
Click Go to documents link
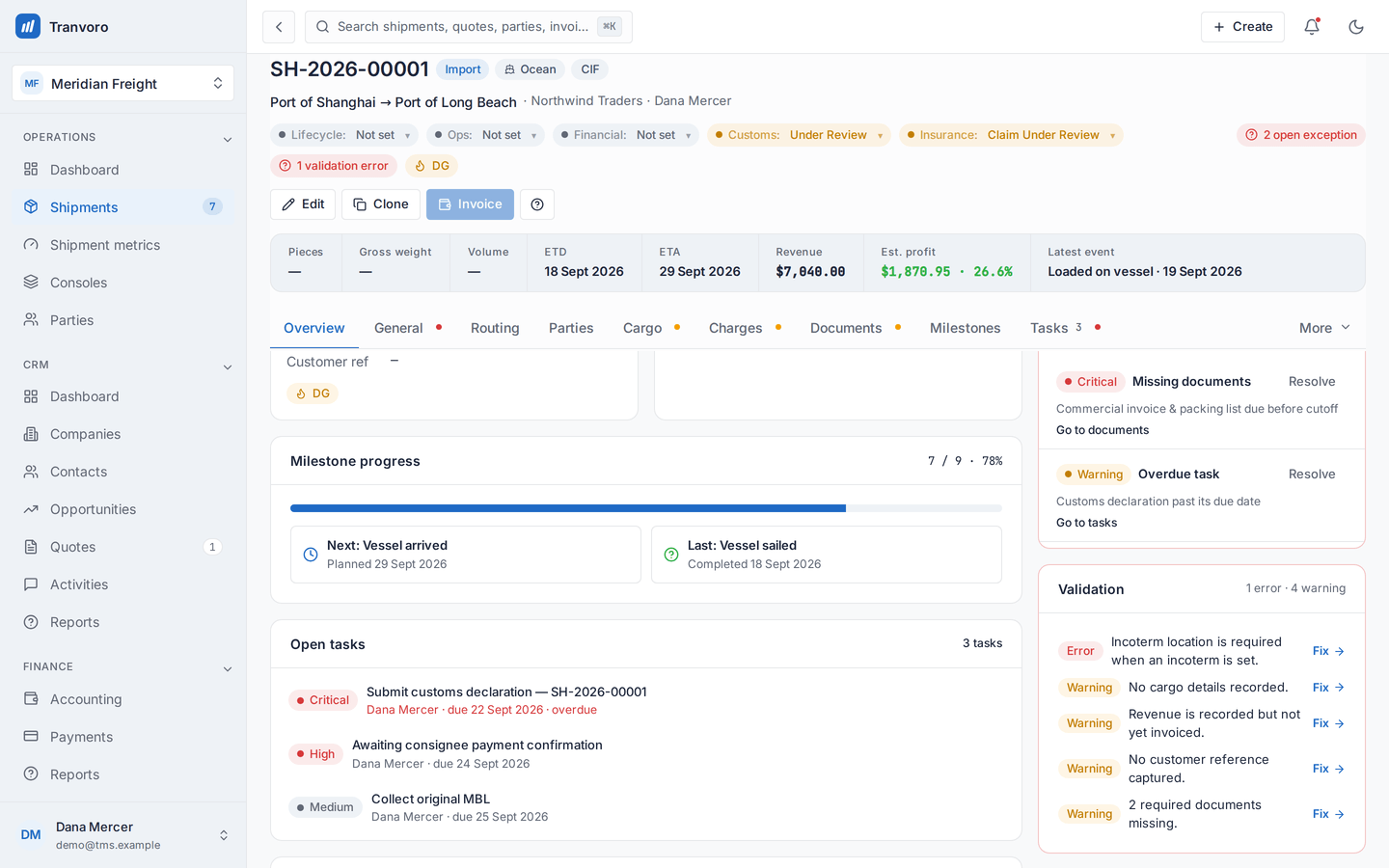pos(1103,430)
